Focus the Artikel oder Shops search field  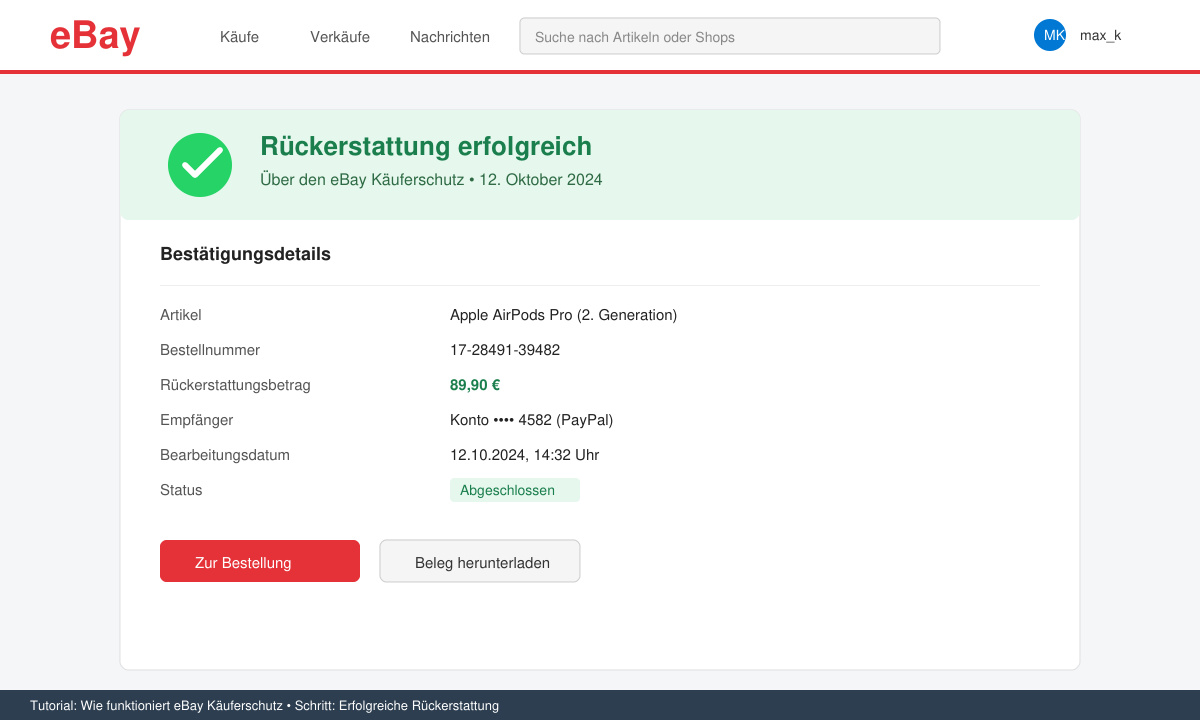(x=730, y=36)
